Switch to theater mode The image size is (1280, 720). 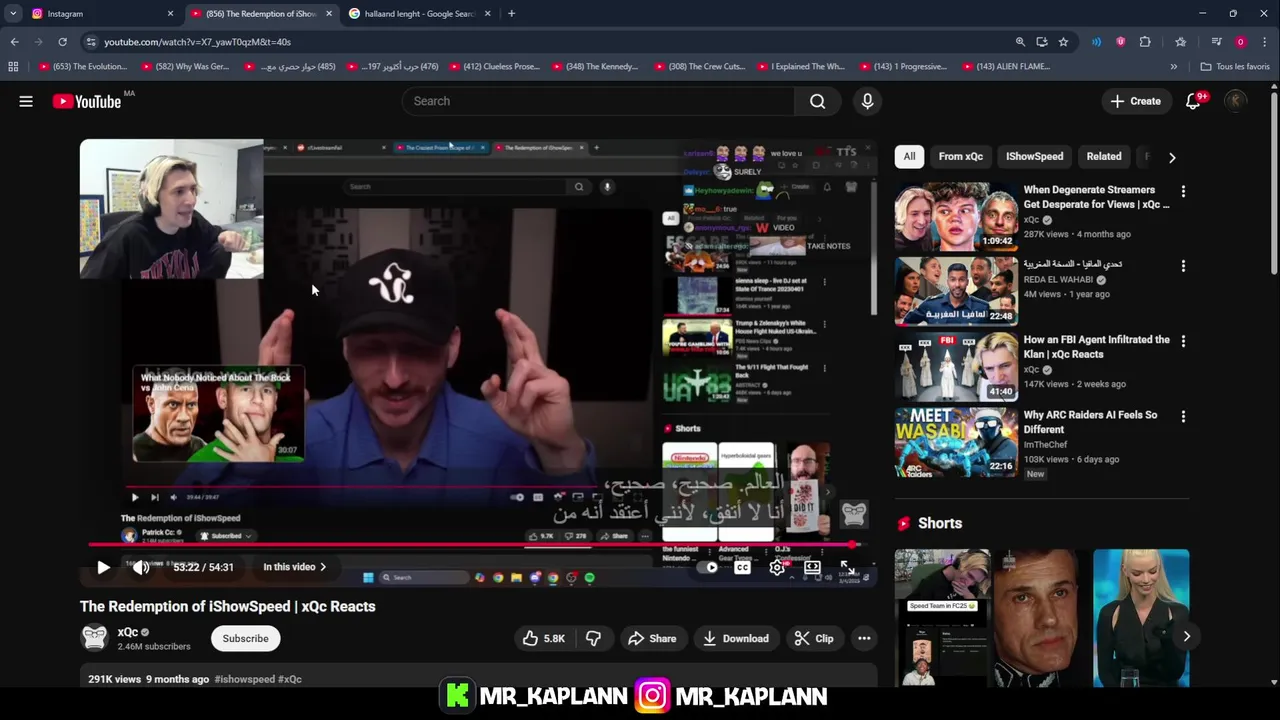tap(812, 567)
